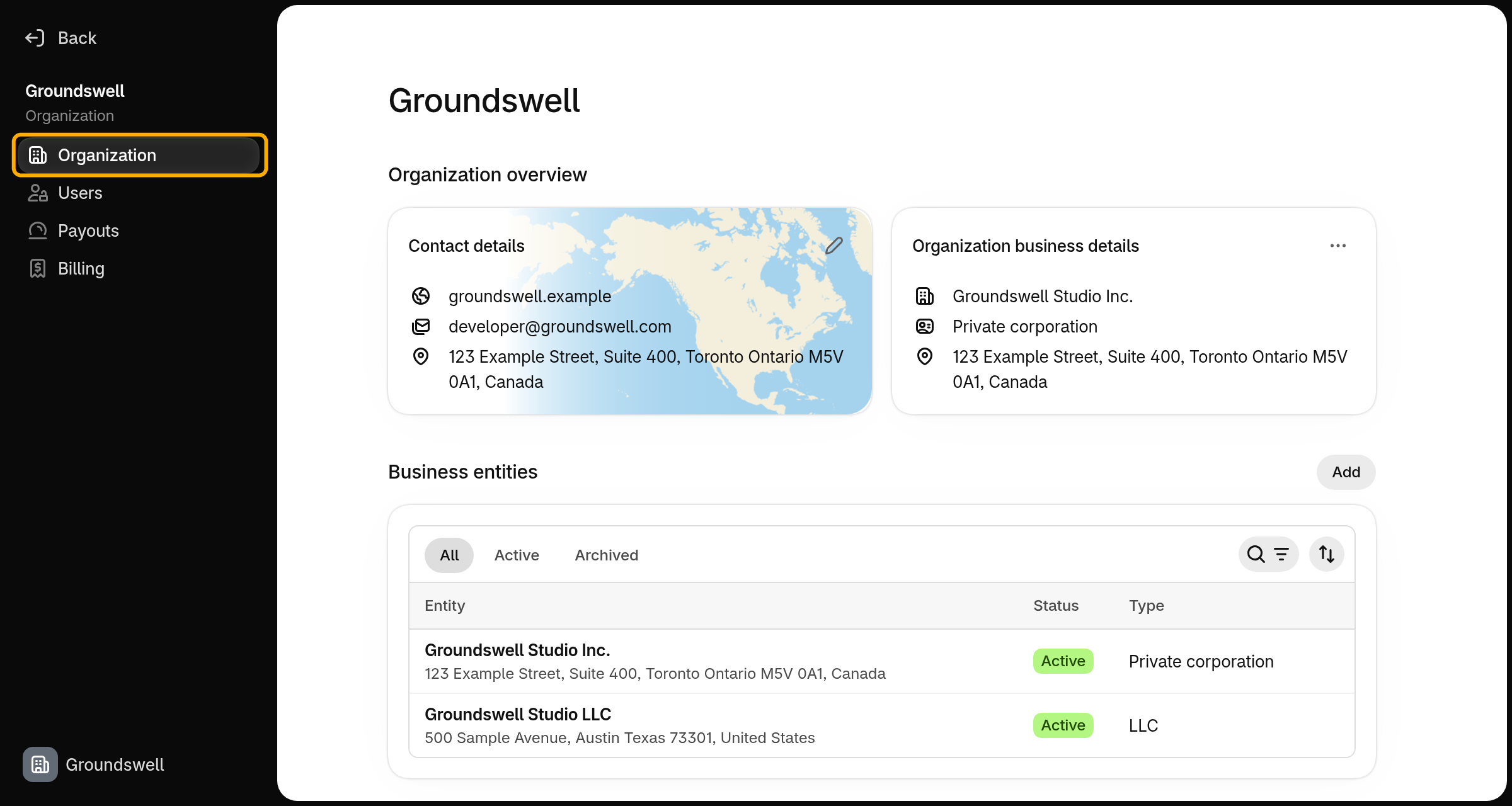
Task: Add a new business entity
Action: 1346,472
